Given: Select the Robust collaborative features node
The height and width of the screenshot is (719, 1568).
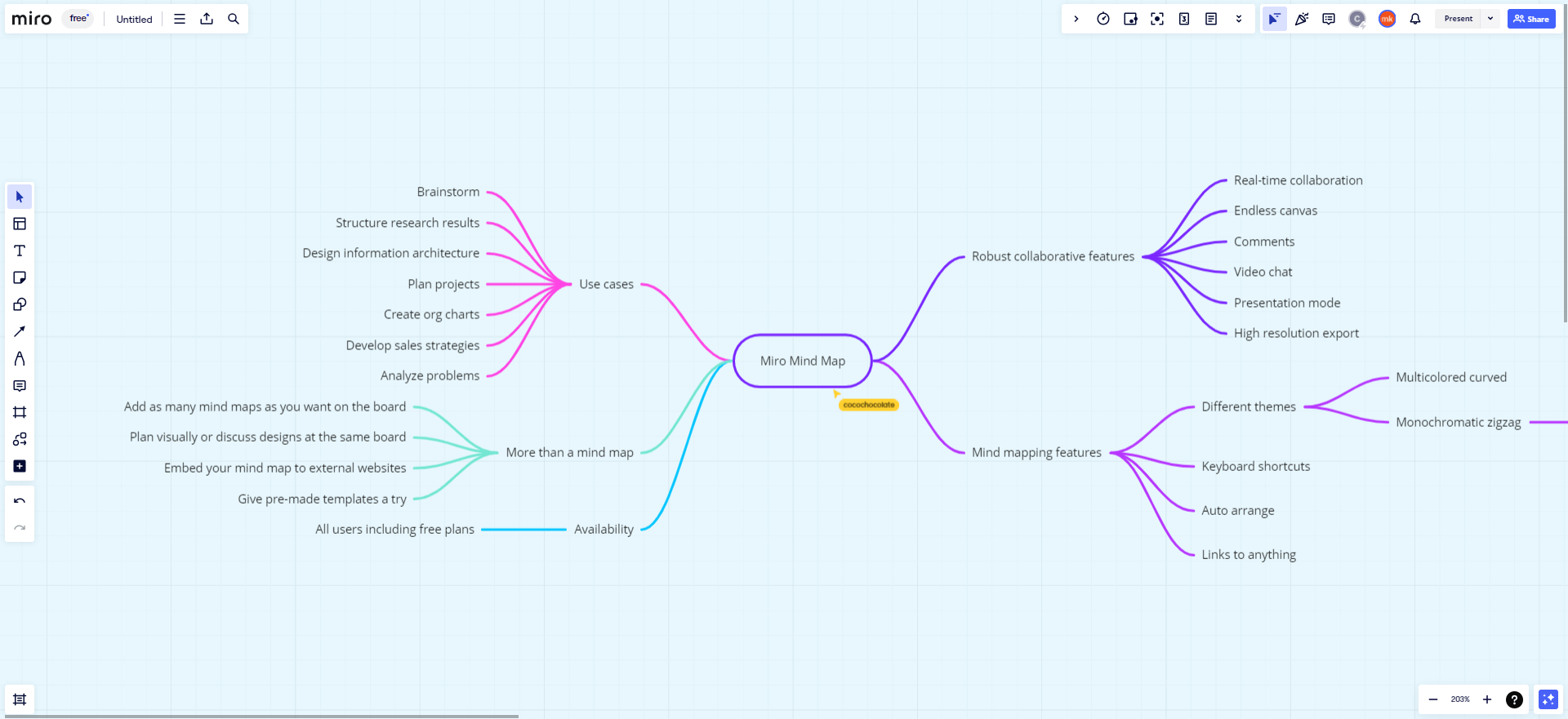Looking at the screenshot, I should pyautogui.click(x=1053, y=256).
